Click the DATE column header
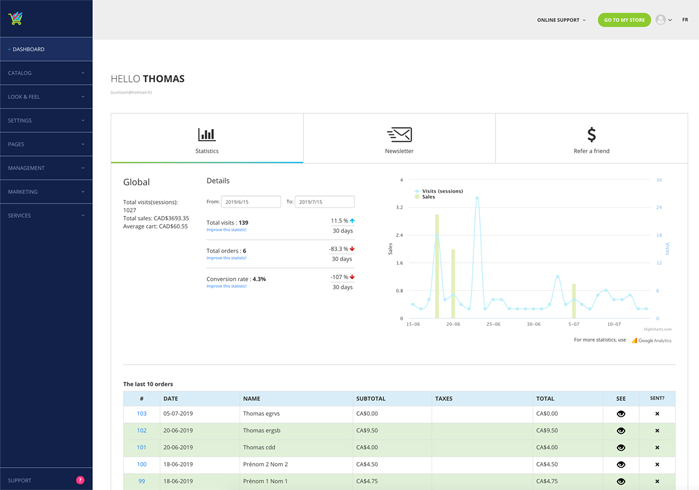 pyautogui.click(x=170, y=399)
